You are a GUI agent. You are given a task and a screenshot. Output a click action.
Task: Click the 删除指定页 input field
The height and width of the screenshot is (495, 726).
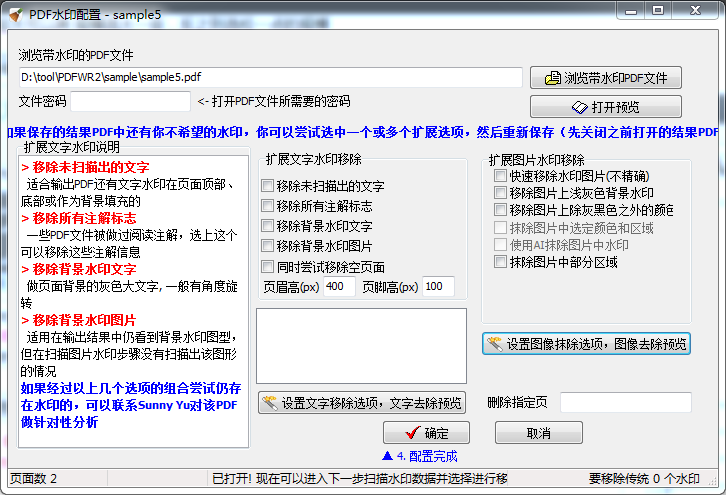tap(626, 402)
